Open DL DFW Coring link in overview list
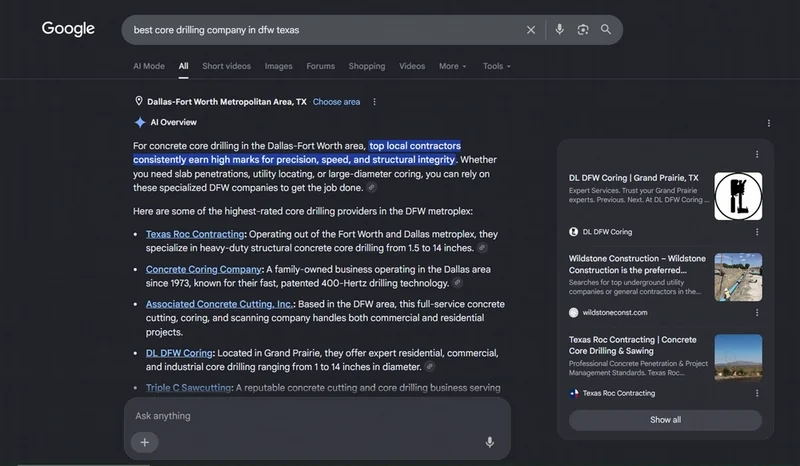 (x=179, y=353)
